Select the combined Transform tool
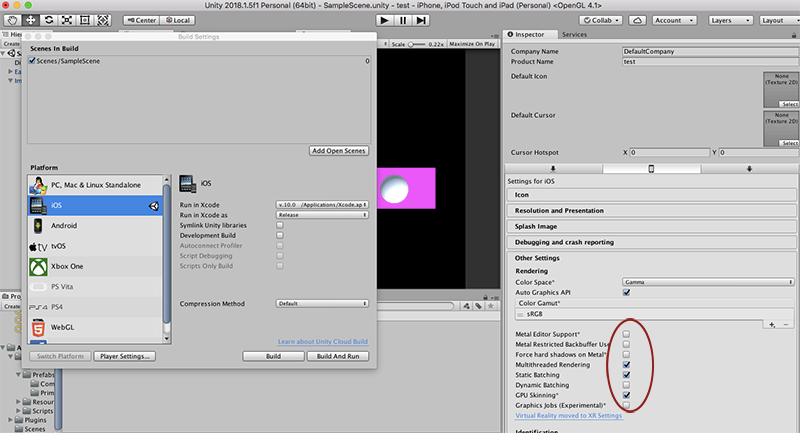 (103, 20)
